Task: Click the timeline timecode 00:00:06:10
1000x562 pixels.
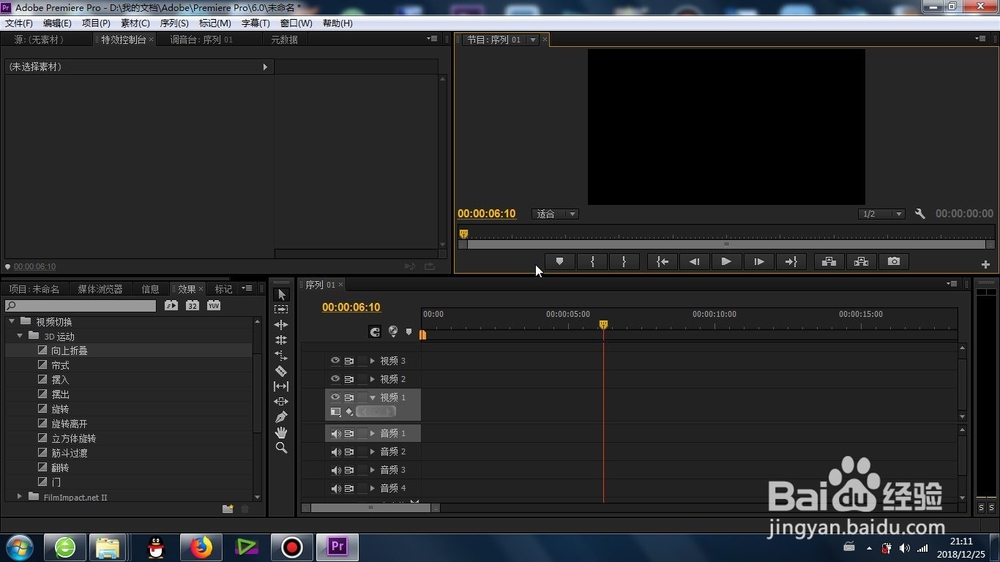Action: 351,307
